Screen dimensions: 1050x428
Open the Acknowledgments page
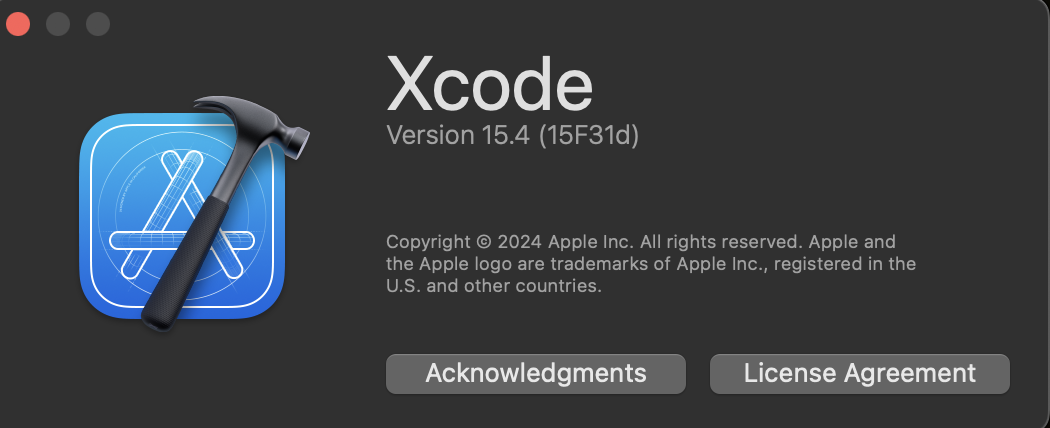[536, 373]
